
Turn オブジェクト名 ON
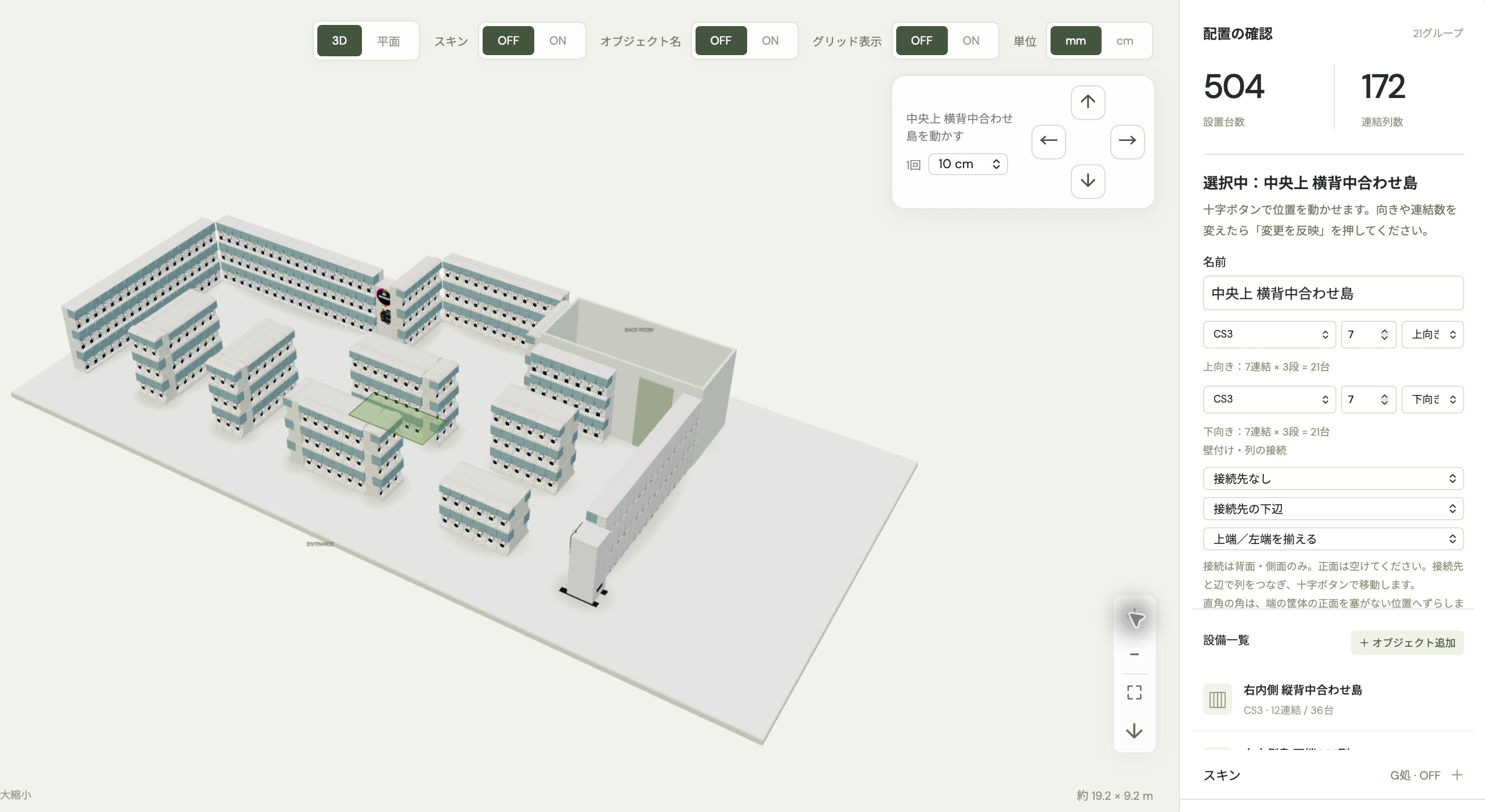[770, 41]
